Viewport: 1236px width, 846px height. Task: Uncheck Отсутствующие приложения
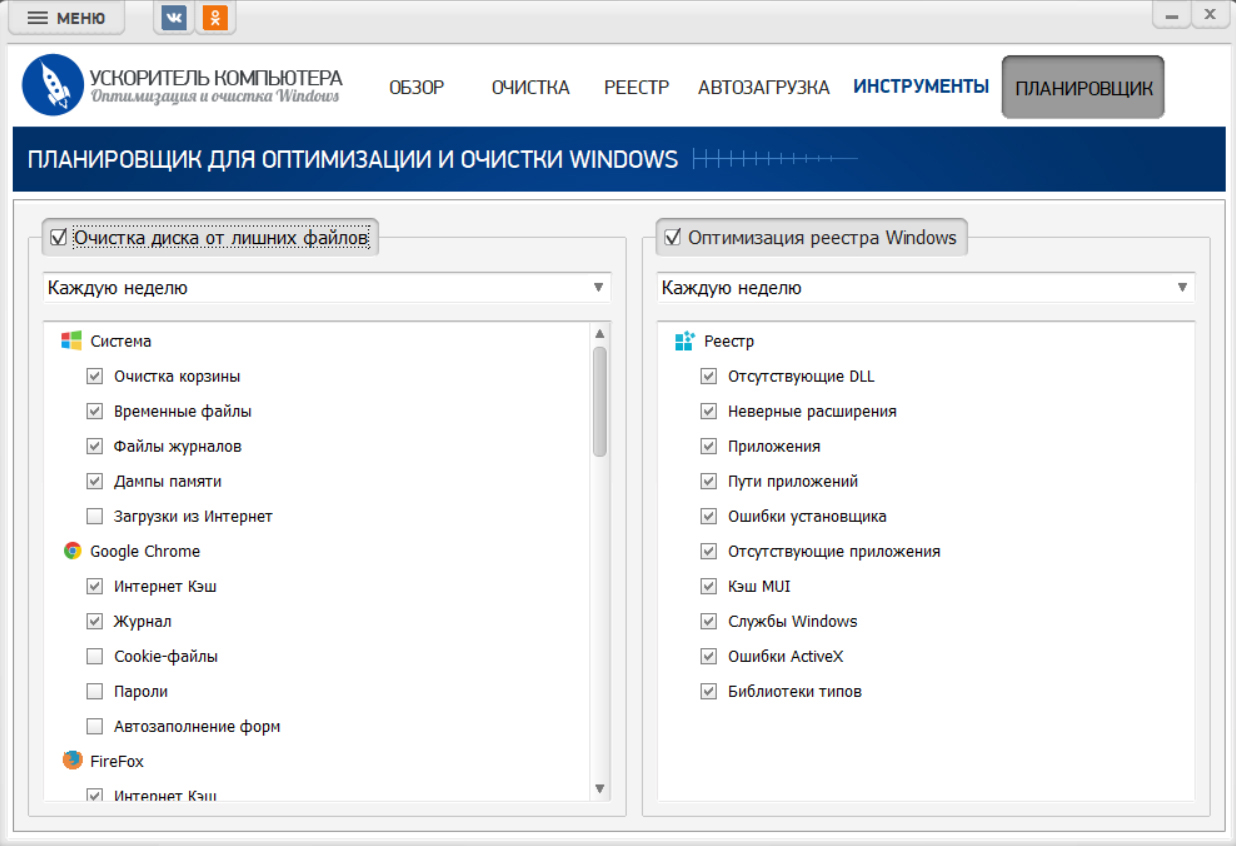pyautogui.click(x=709, y=552)
